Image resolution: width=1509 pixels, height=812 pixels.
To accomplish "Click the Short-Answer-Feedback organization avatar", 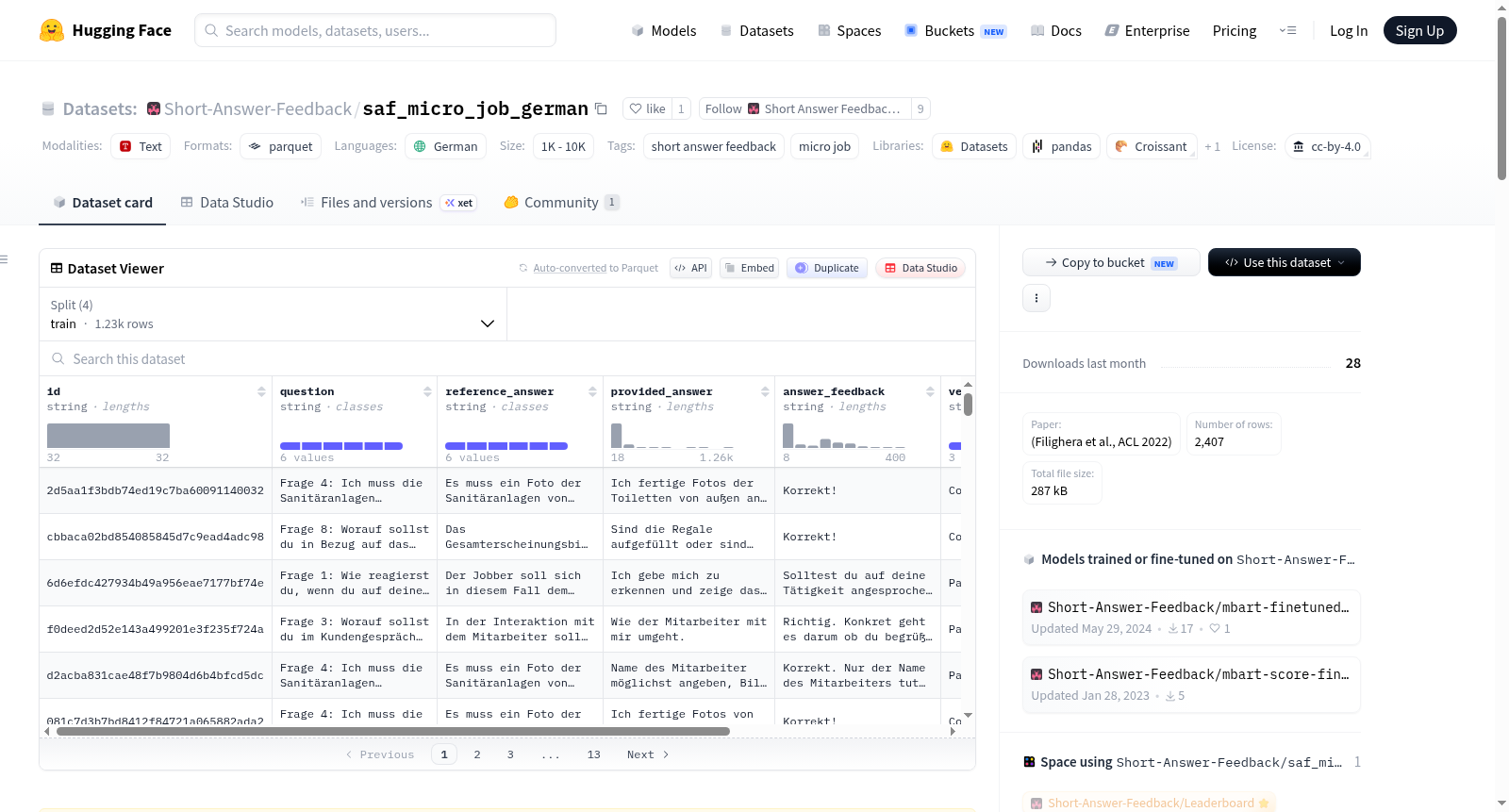I will [x=154, y=108].
